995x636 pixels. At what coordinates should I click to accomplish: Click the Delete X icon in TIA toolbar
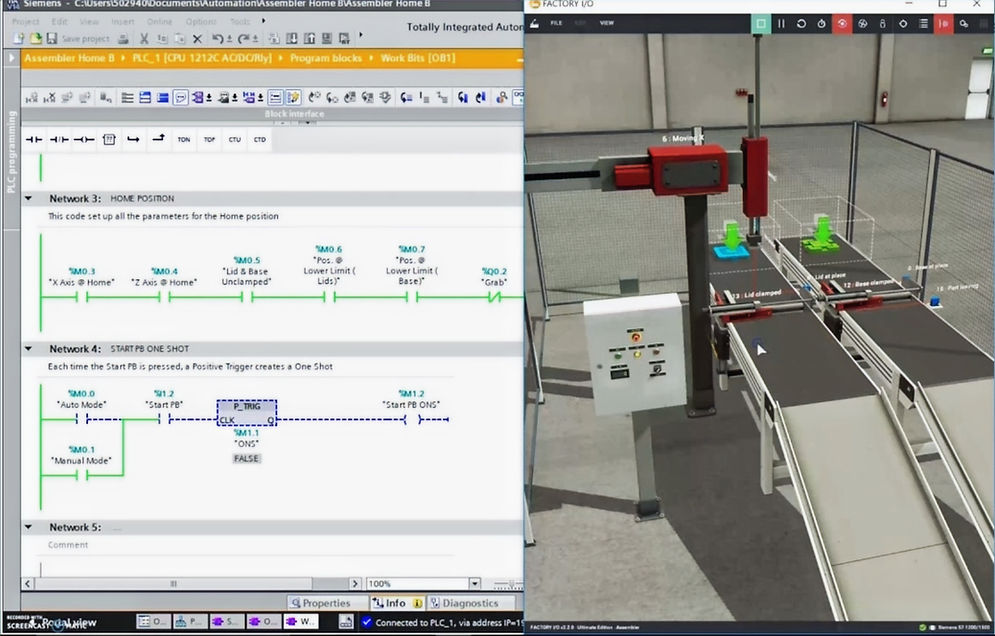(x=197, y=39)
